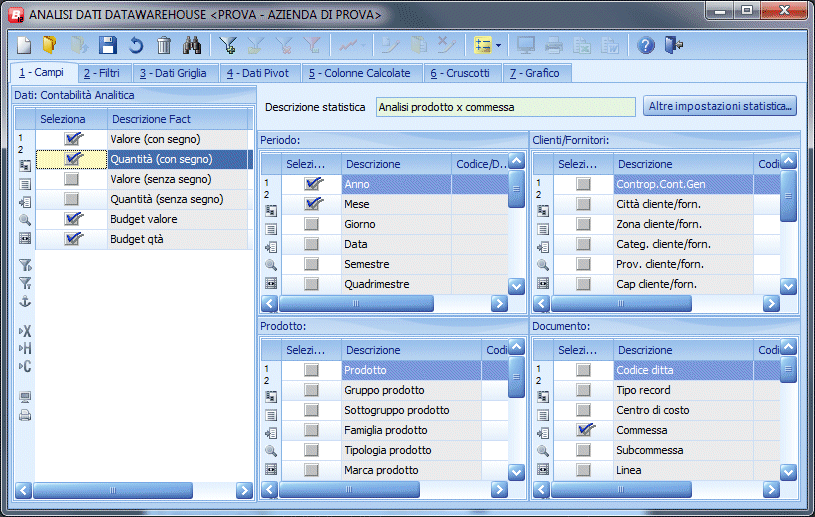Click the Undo/restore arrow icon
Screen dimensions: 815x517
point(136,45)
